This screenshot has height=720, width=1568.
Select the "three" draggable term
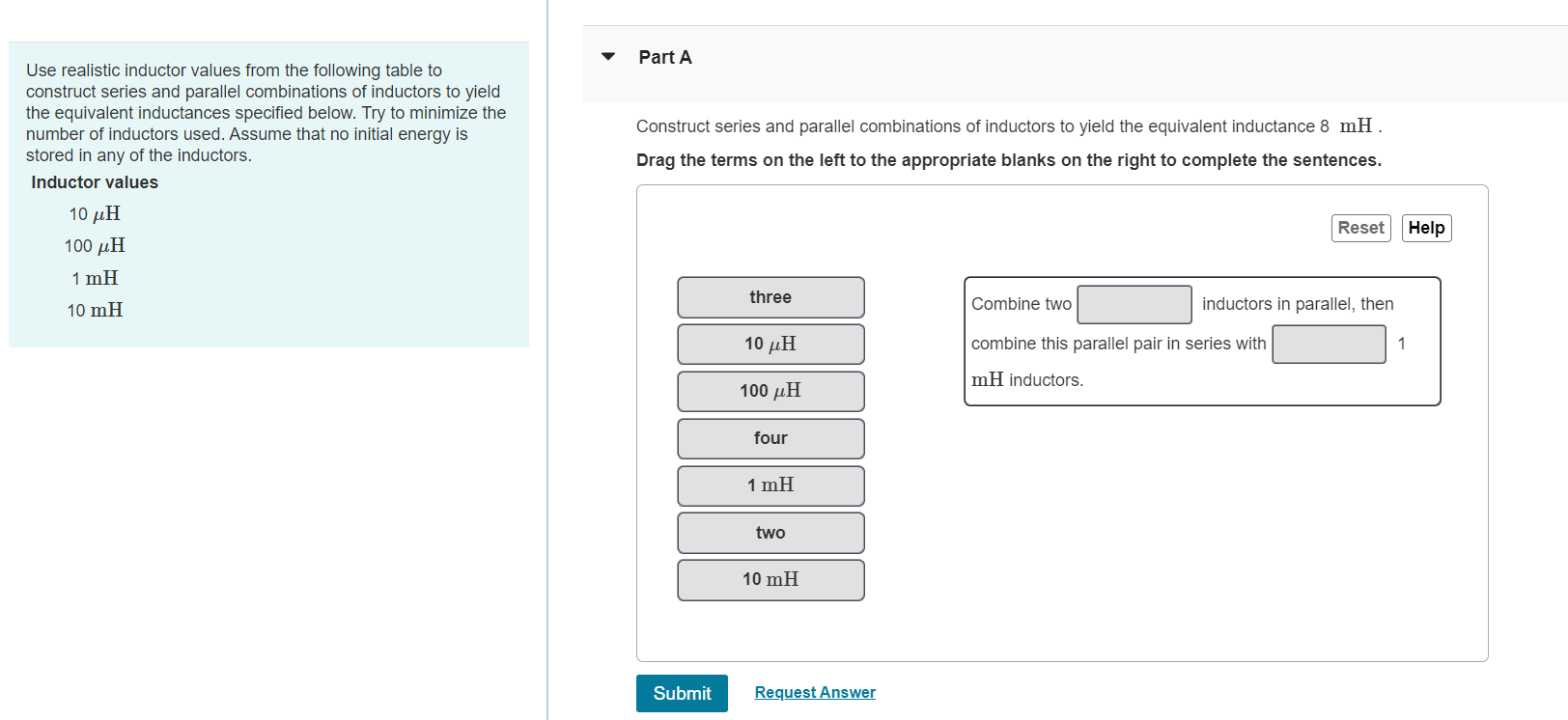click(770, 296)
